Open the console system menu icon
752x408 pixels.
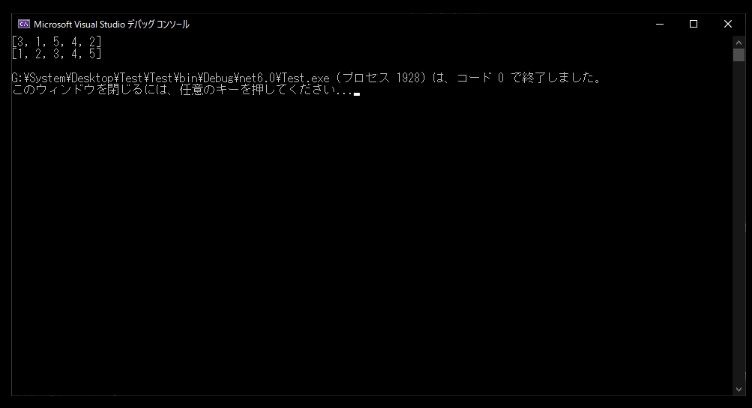point(24,24)
